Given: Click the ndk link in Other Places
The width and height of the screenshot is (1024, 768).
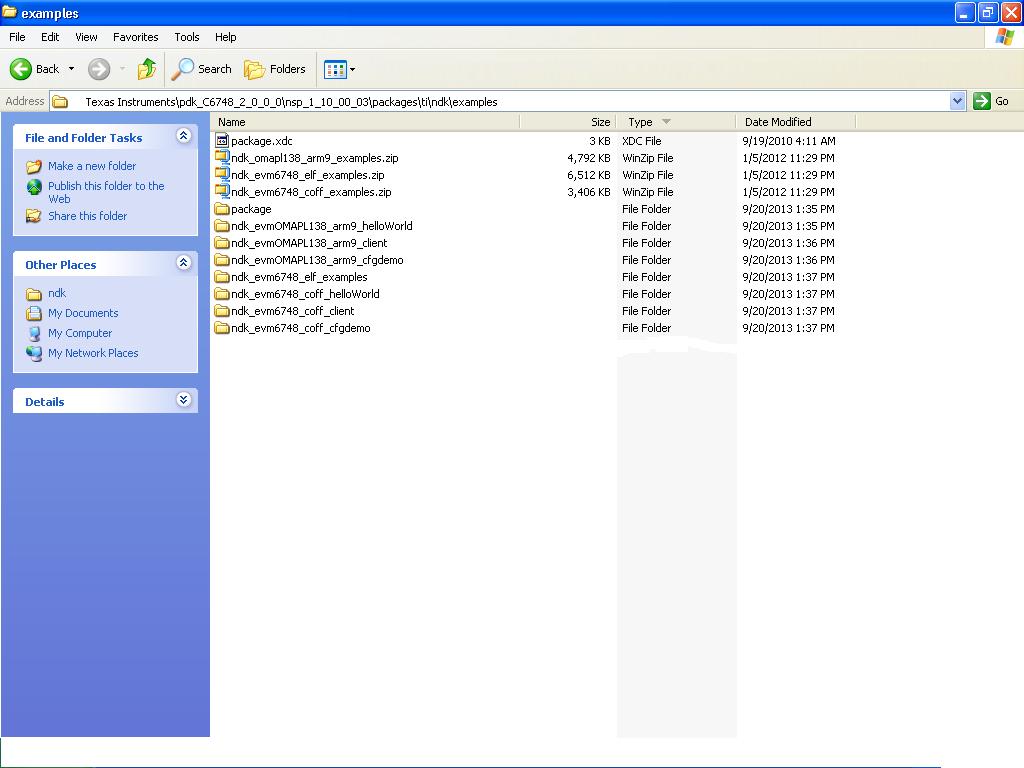Looking at the screenshot, I should (57, 293).
